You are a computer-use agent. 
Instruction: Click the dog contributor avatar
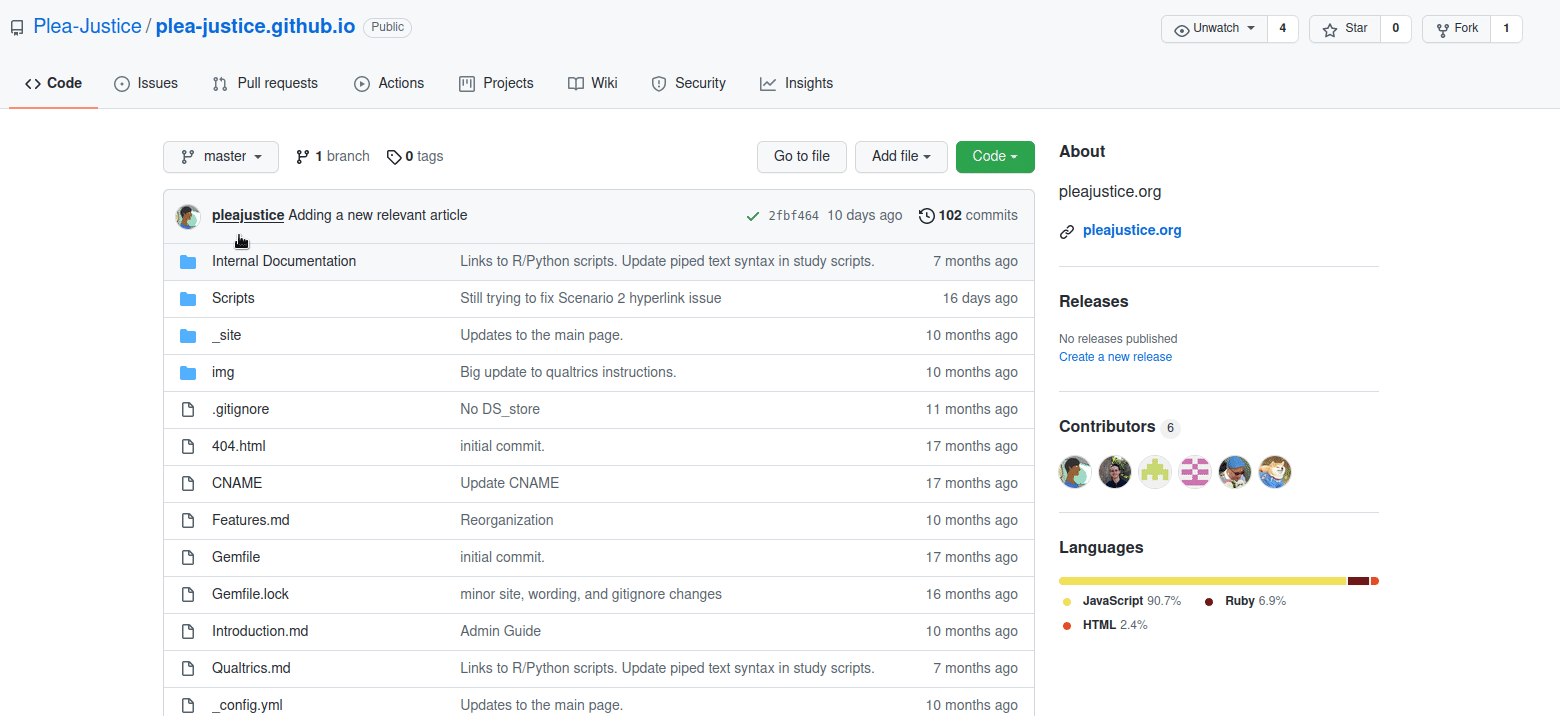1275,472
